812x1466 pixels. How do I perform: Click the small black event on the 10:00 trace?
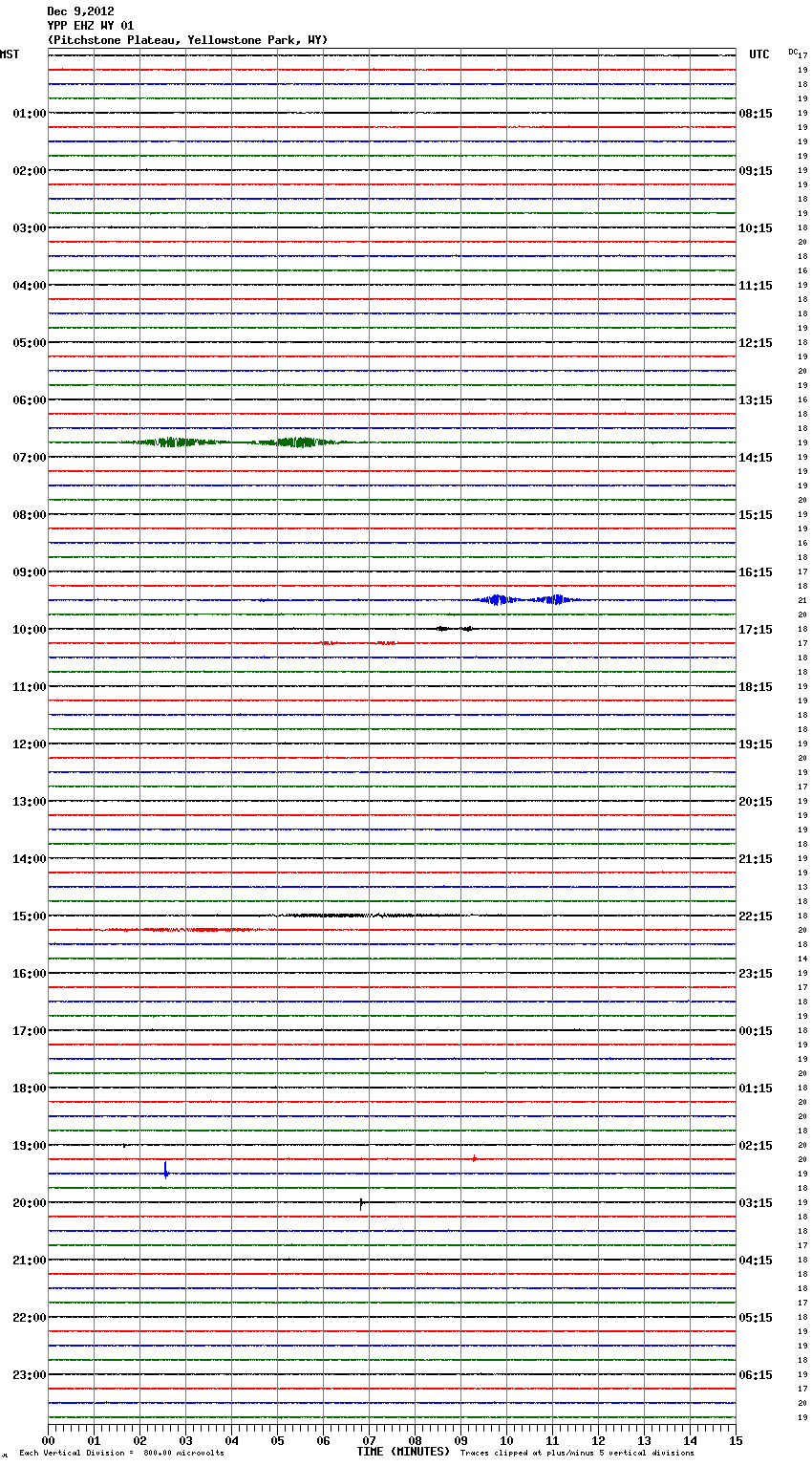(x=455, y=629)
